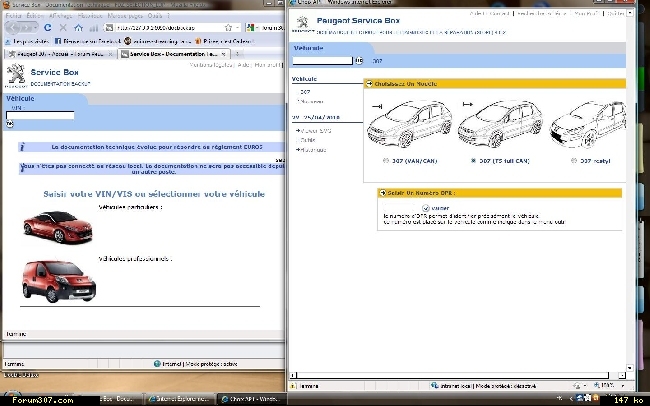Click Quitter link in IE Service Box window

coord(616,13)
